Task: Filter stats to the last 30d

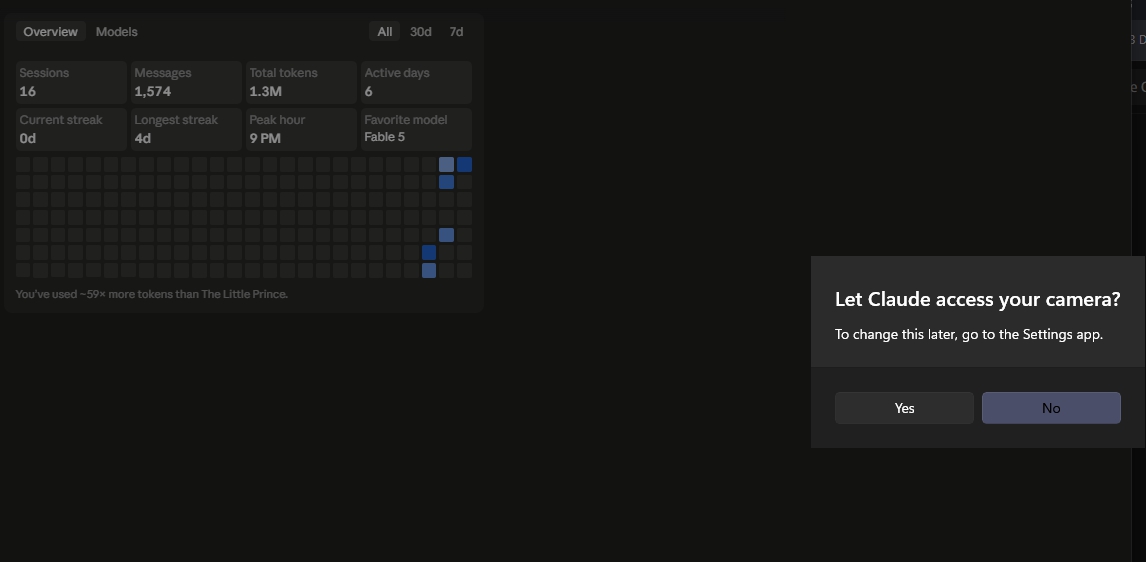Action: point(420,31)
